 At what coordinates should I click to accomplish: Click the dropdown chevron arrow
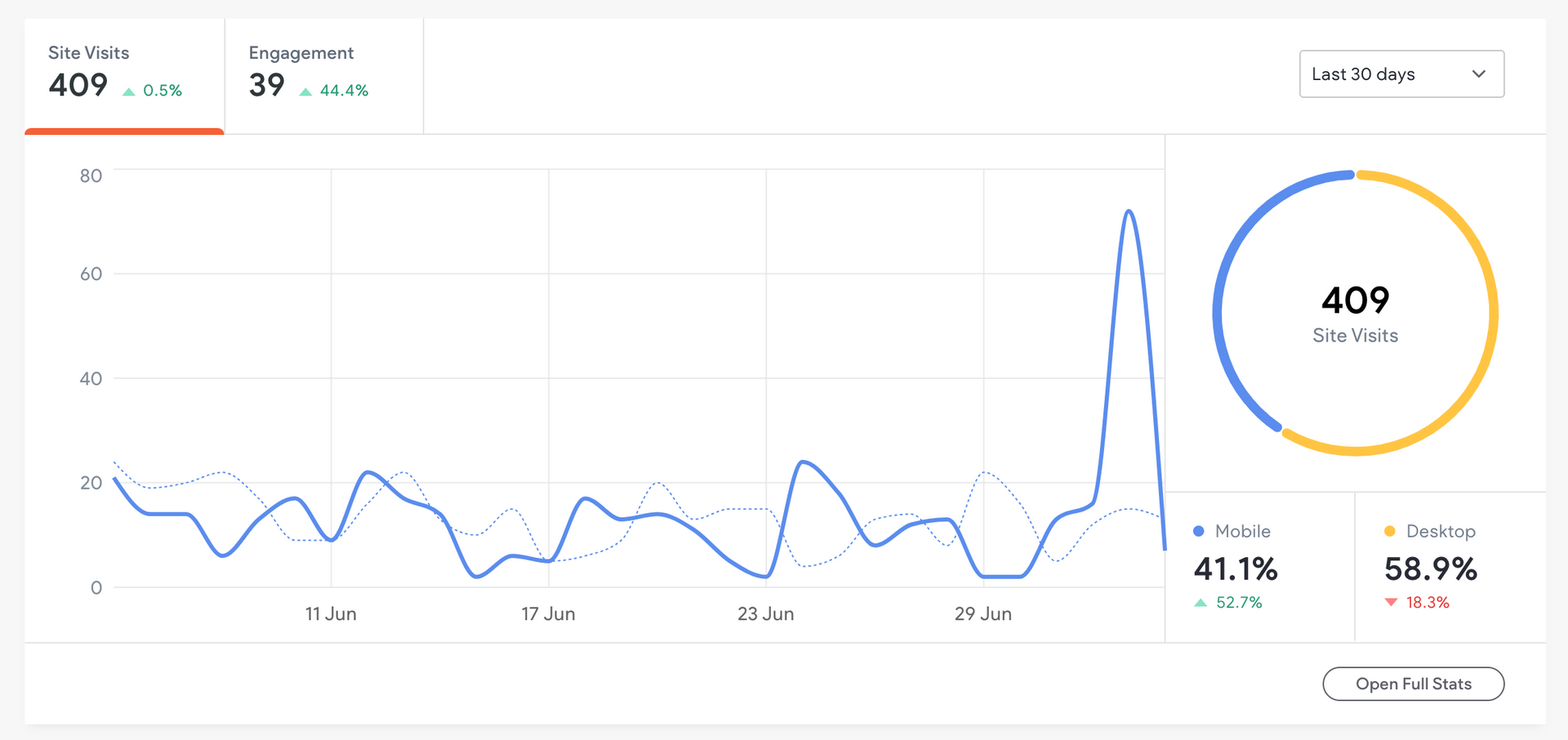tap(1478, 74)
